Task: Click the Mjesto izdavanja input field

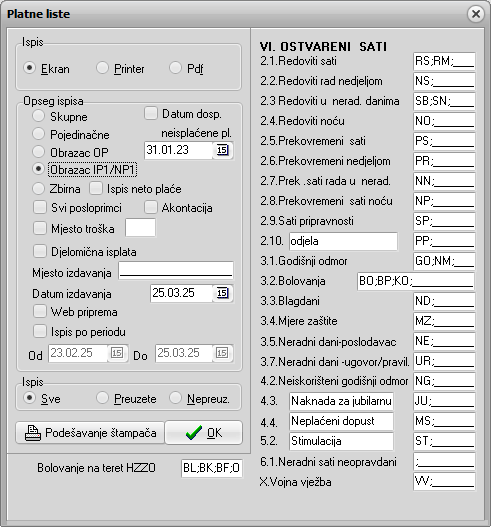Action: coord(176,271)
